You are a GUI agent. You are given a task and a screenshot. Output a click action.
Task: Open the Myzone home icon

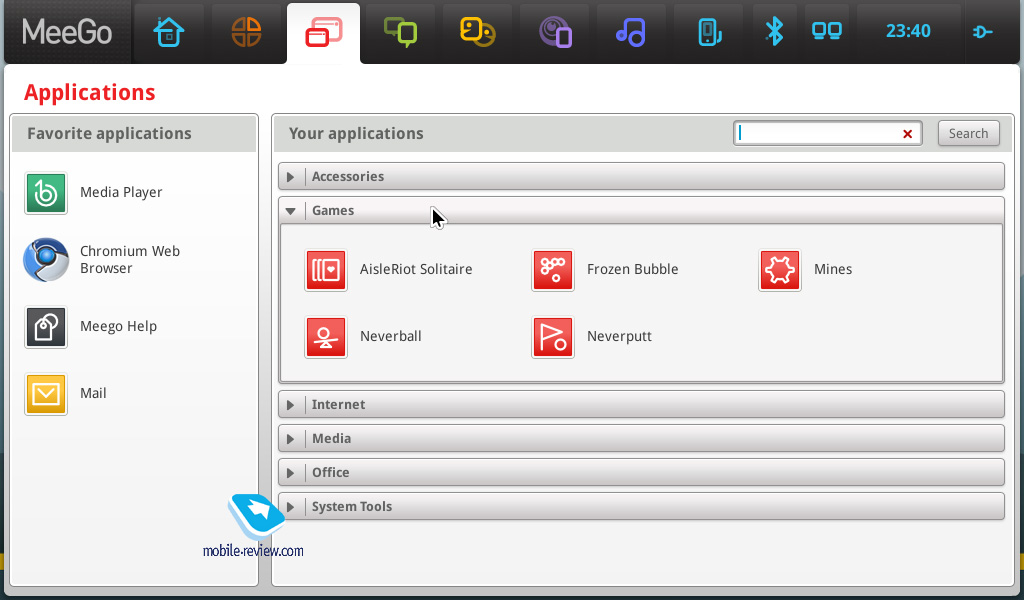[x=168, y=31]
